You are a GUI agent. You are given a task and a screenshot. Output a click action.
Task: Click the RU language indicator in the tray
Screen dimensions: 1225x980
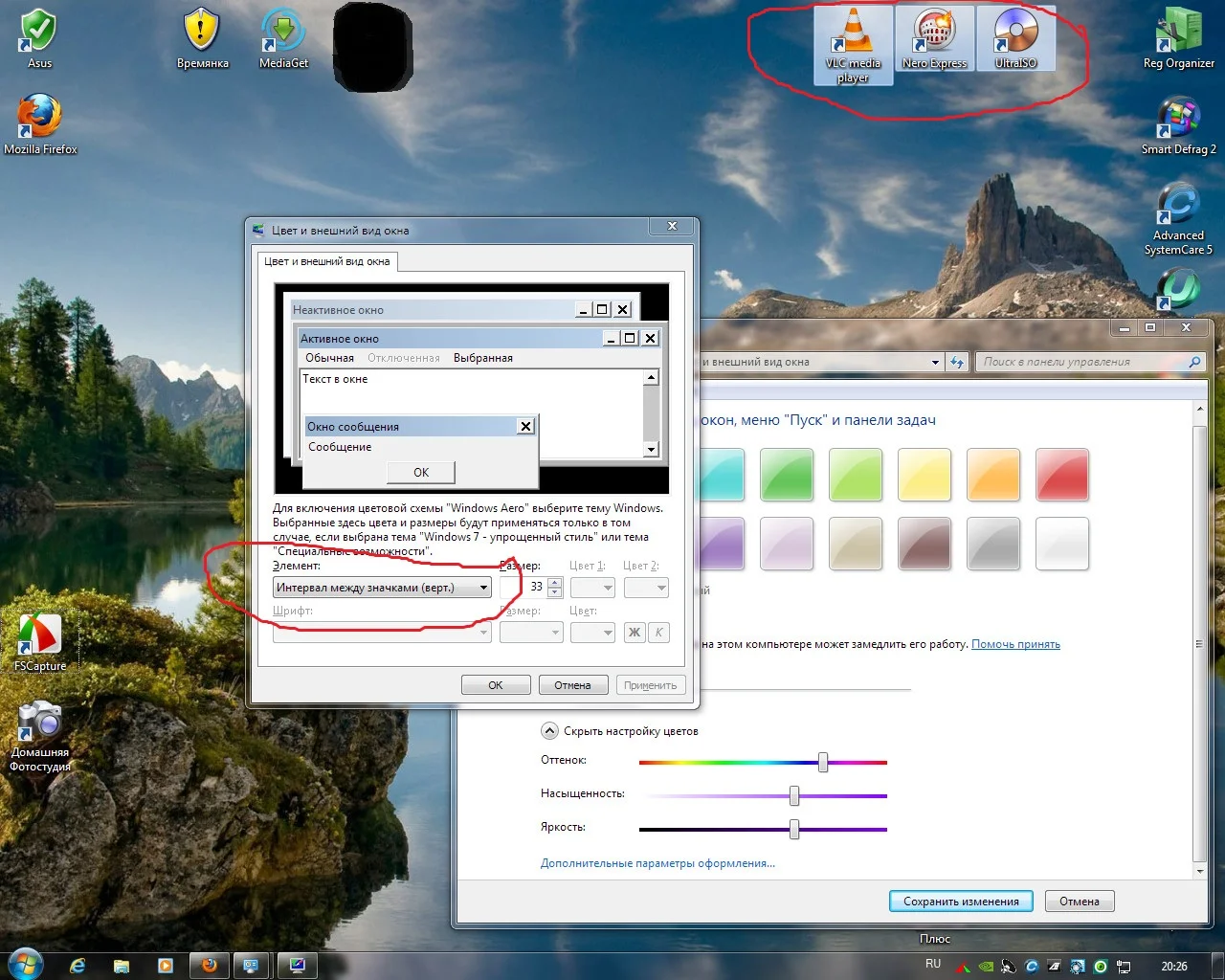pos(933,965)
